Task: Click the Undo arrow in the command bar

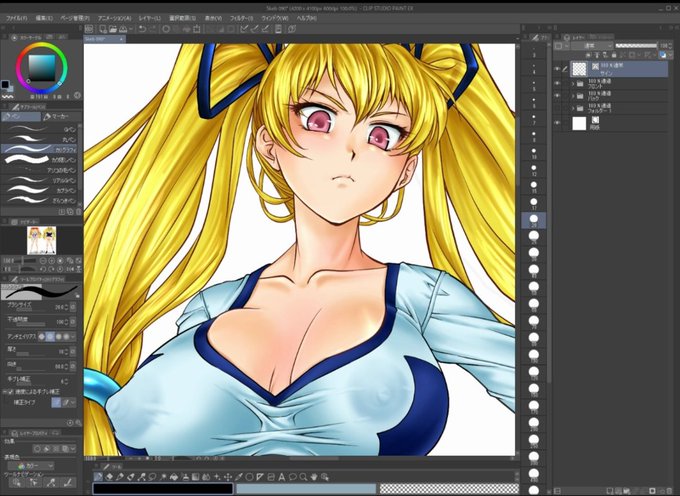Action: (142, 29)
